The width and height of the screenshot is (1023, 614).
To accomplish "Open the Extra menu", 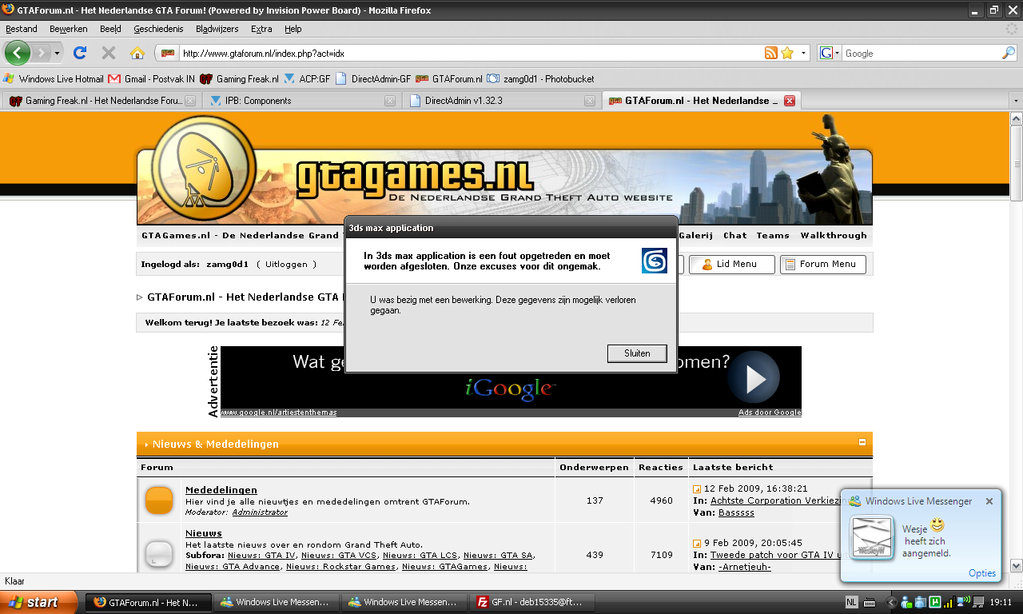I will click(x=261, y=29).
